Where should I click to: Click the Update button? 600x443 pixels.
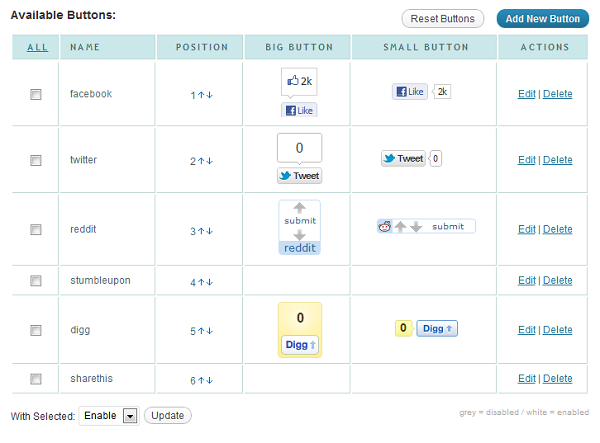168,415
